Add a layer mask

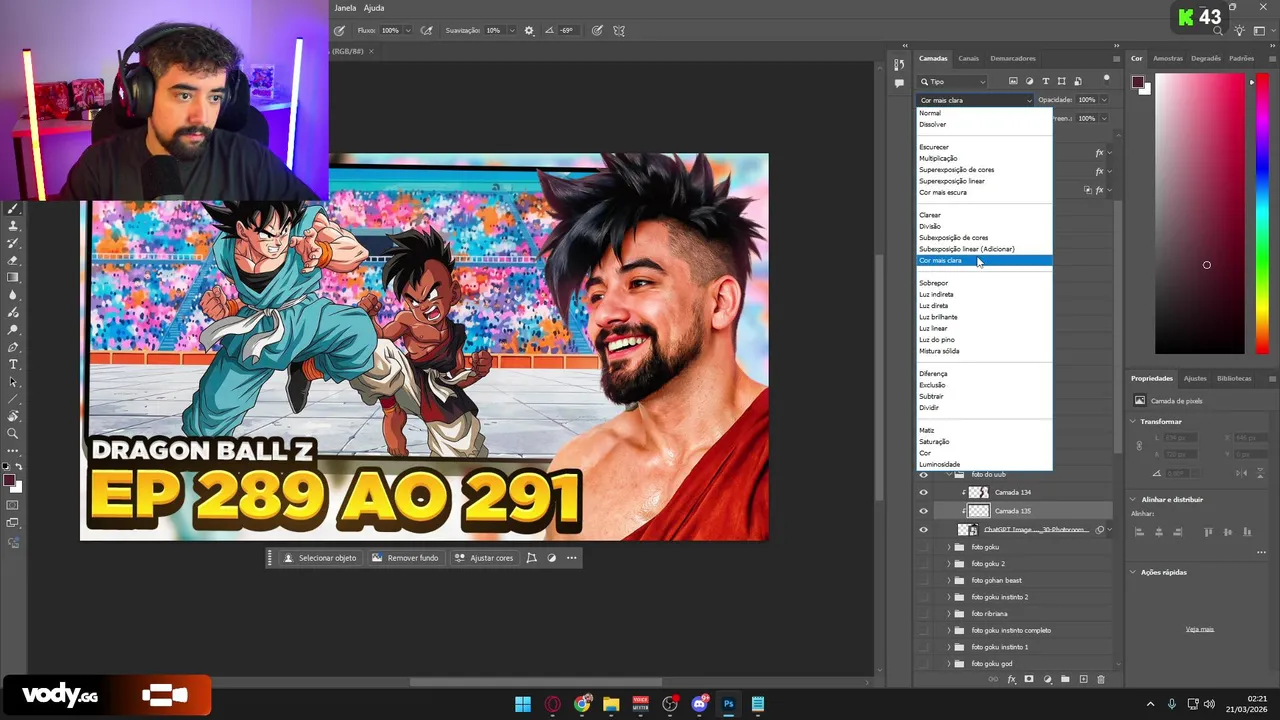click(x=1029, y=680)
